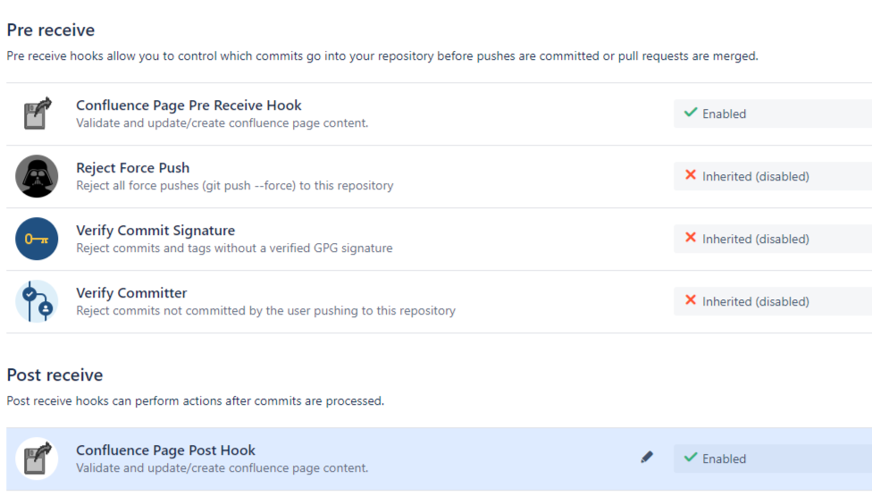Toggle the Confluence Page Post Hook Enabled status
872x496 pixels.
[772, 459]
